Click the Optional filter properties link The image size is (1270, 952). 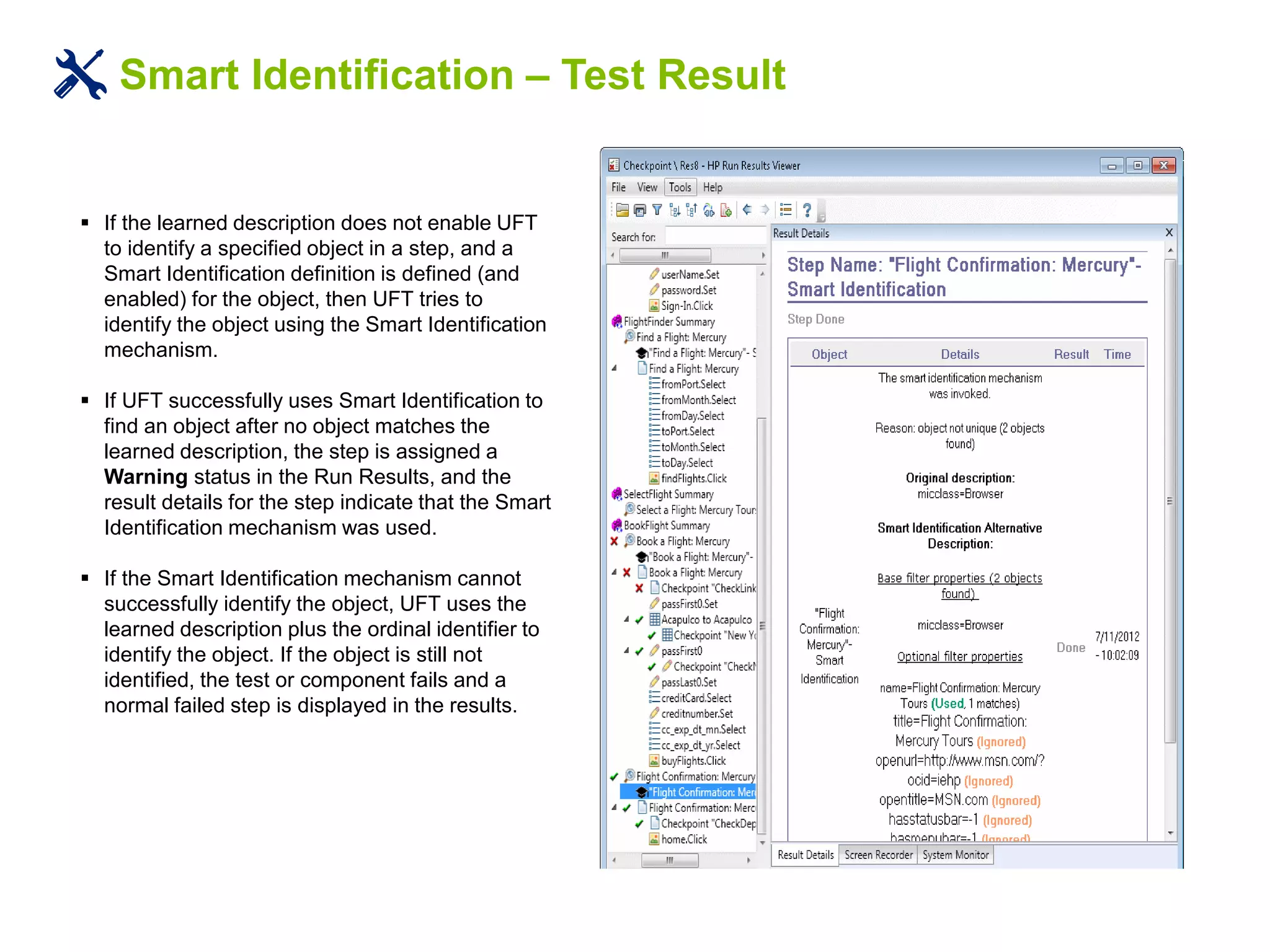pyautogui.click(x=959, y=656)
